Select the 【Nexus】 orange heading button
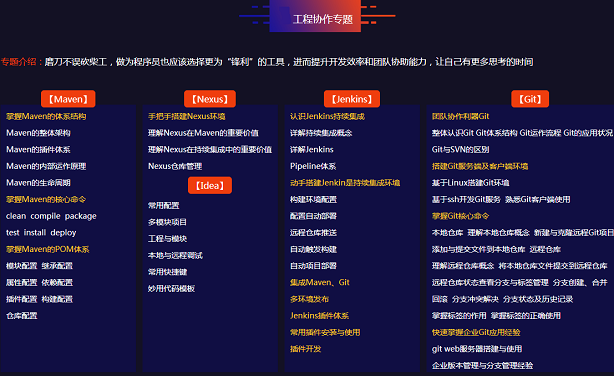Viewport: 614px width, 376px height. [210, 99]
